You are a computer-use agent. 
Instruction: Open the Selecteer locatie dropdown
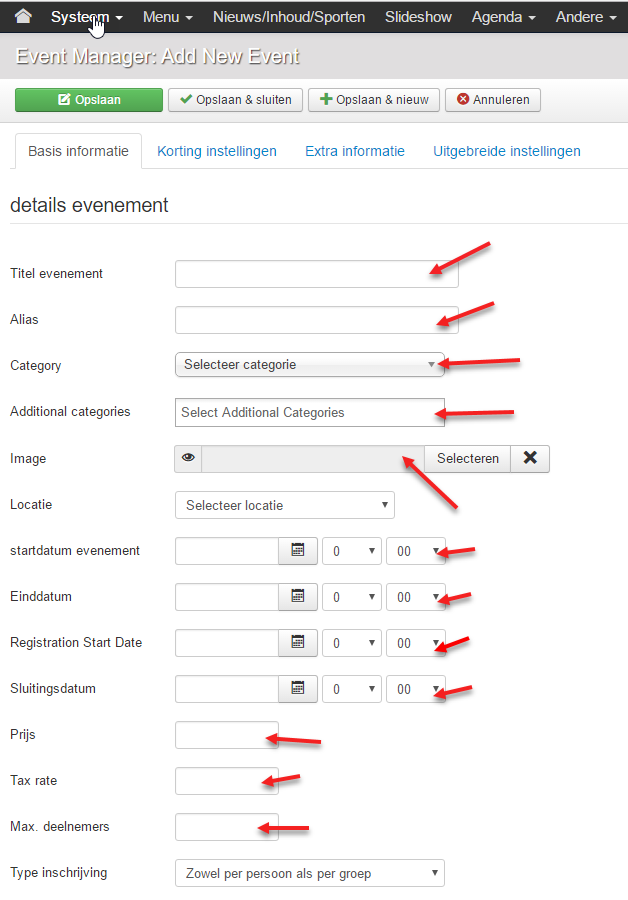click(285, 505)
